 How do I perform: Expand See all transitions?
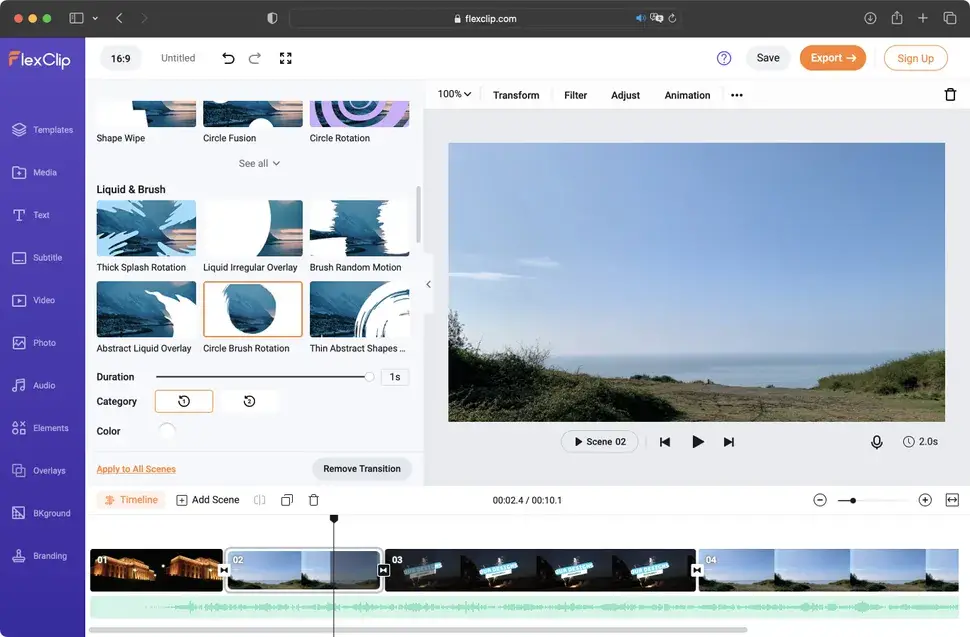coord(259,163)
